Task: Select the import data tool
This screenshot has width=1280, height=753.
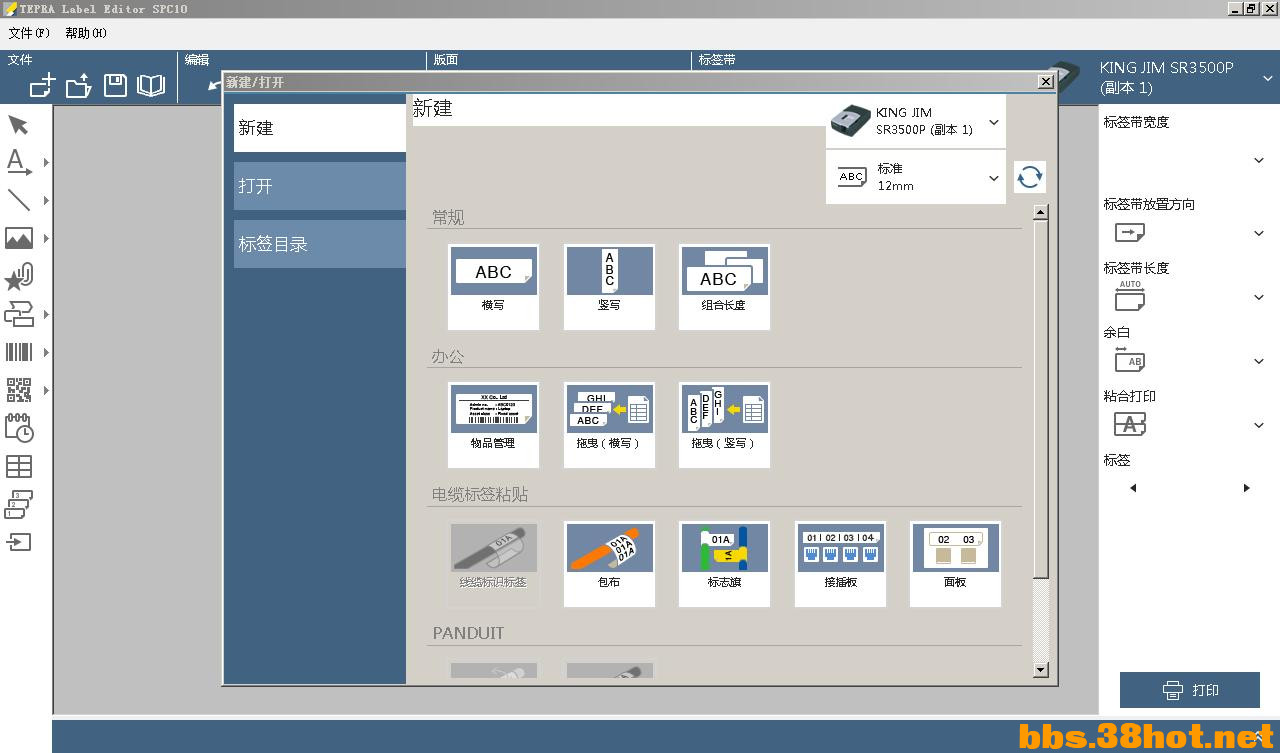Action: pyautogui.click(x=18, y=542)
